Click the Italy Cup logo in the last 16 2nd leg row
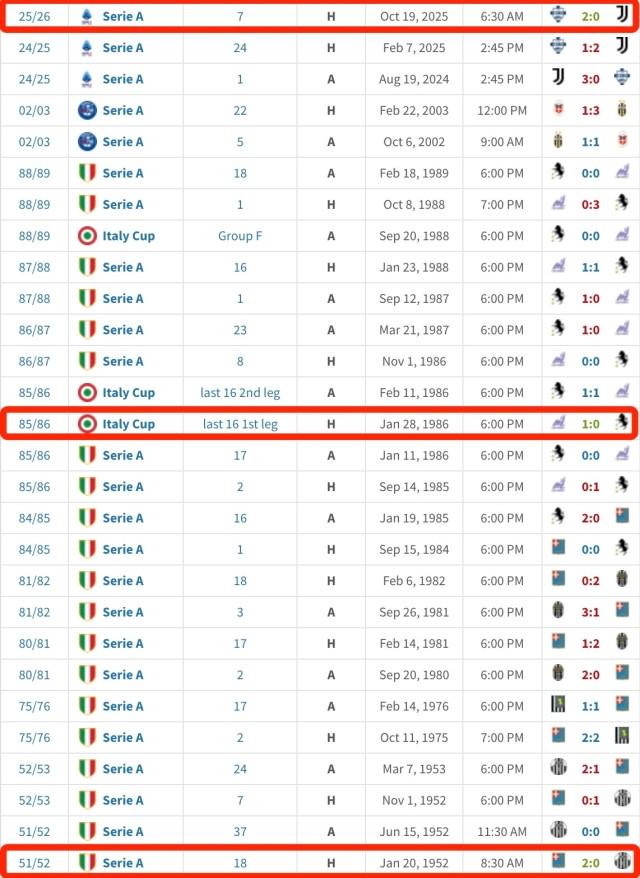640x878 pixels. pos(87,393)
